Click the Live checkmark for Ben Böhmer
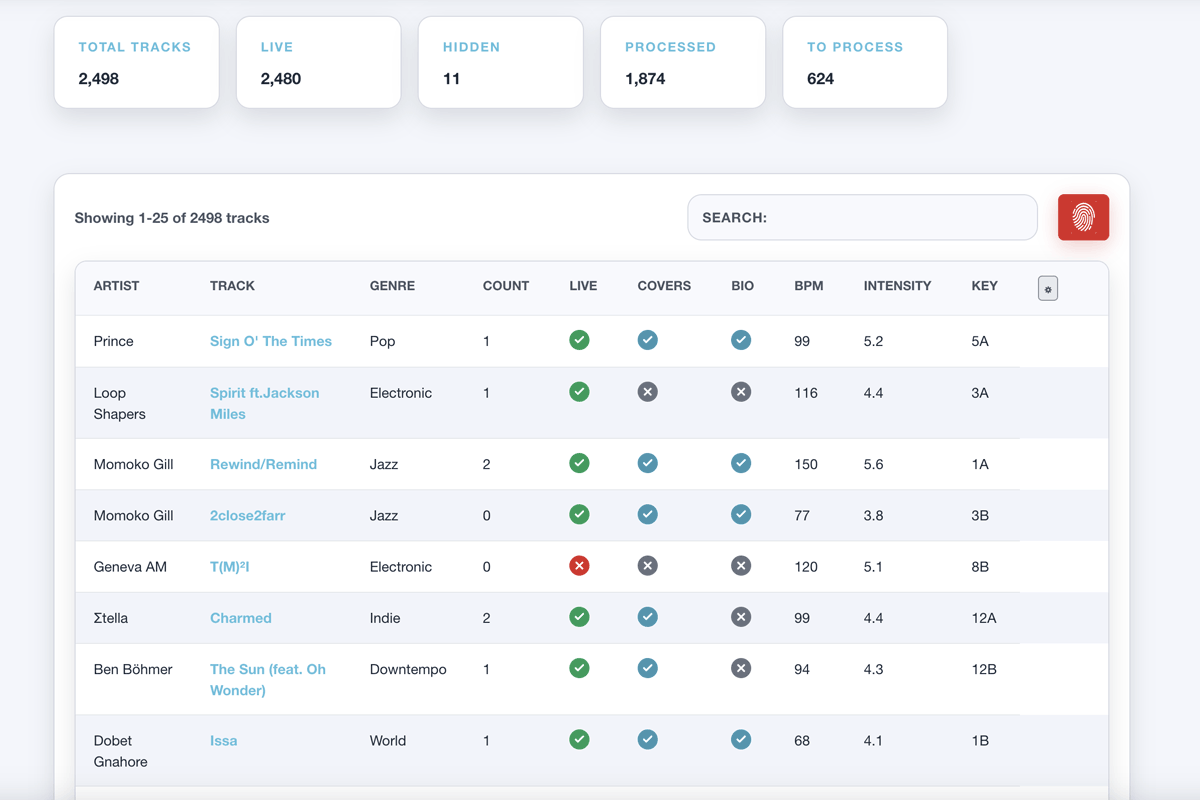The height and width of the screenshot is (800, 1200). click(x=579, y=668)
